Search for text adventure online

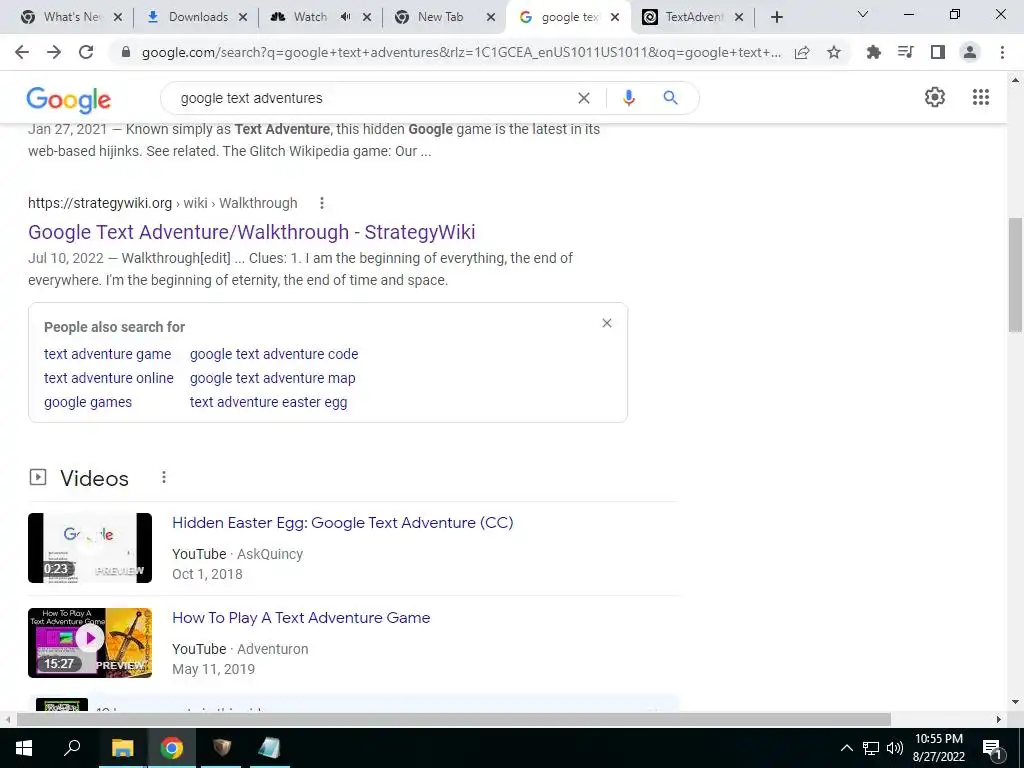pos(109,378)
